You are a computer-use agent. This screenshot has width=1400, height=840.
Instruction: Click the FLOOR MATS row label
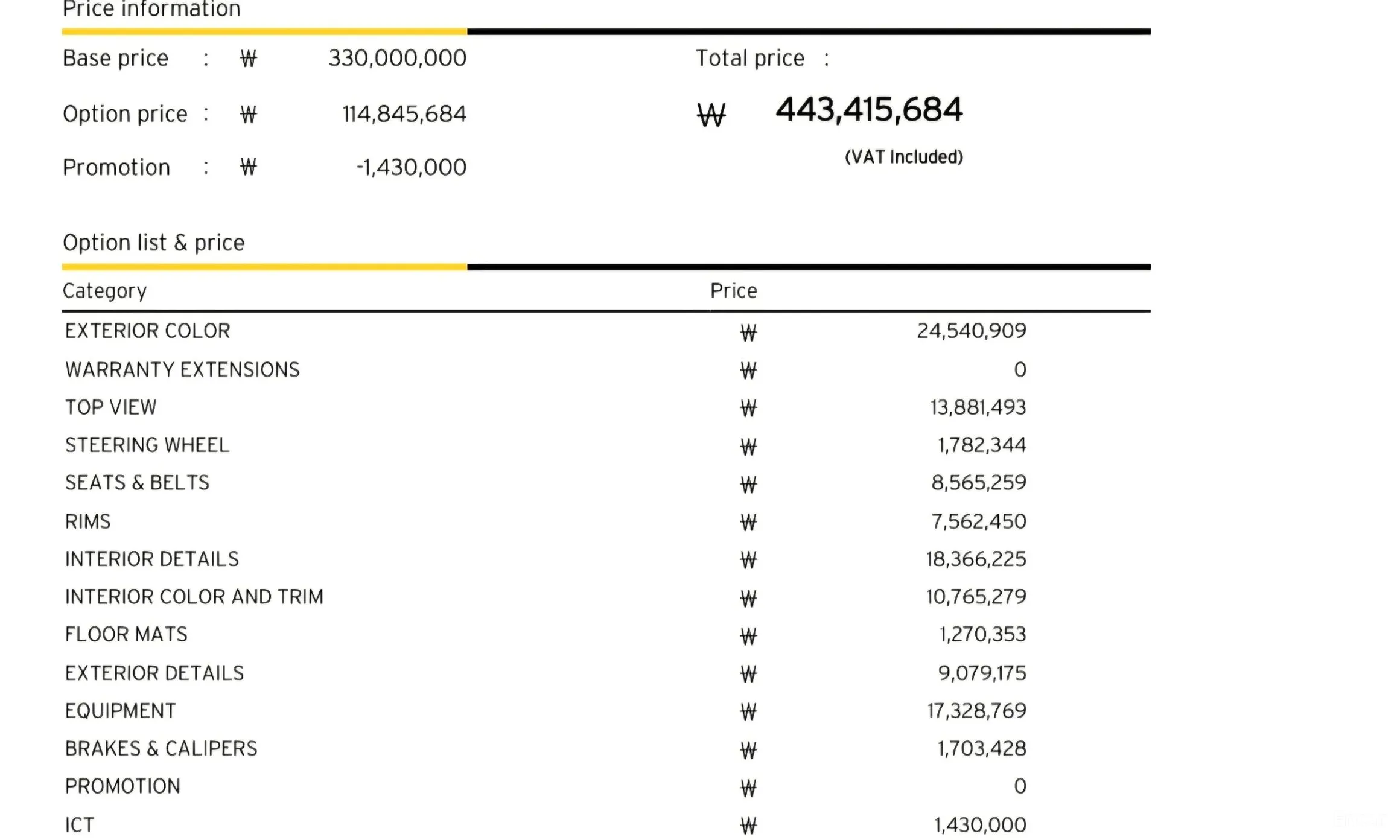coord(127,634)
